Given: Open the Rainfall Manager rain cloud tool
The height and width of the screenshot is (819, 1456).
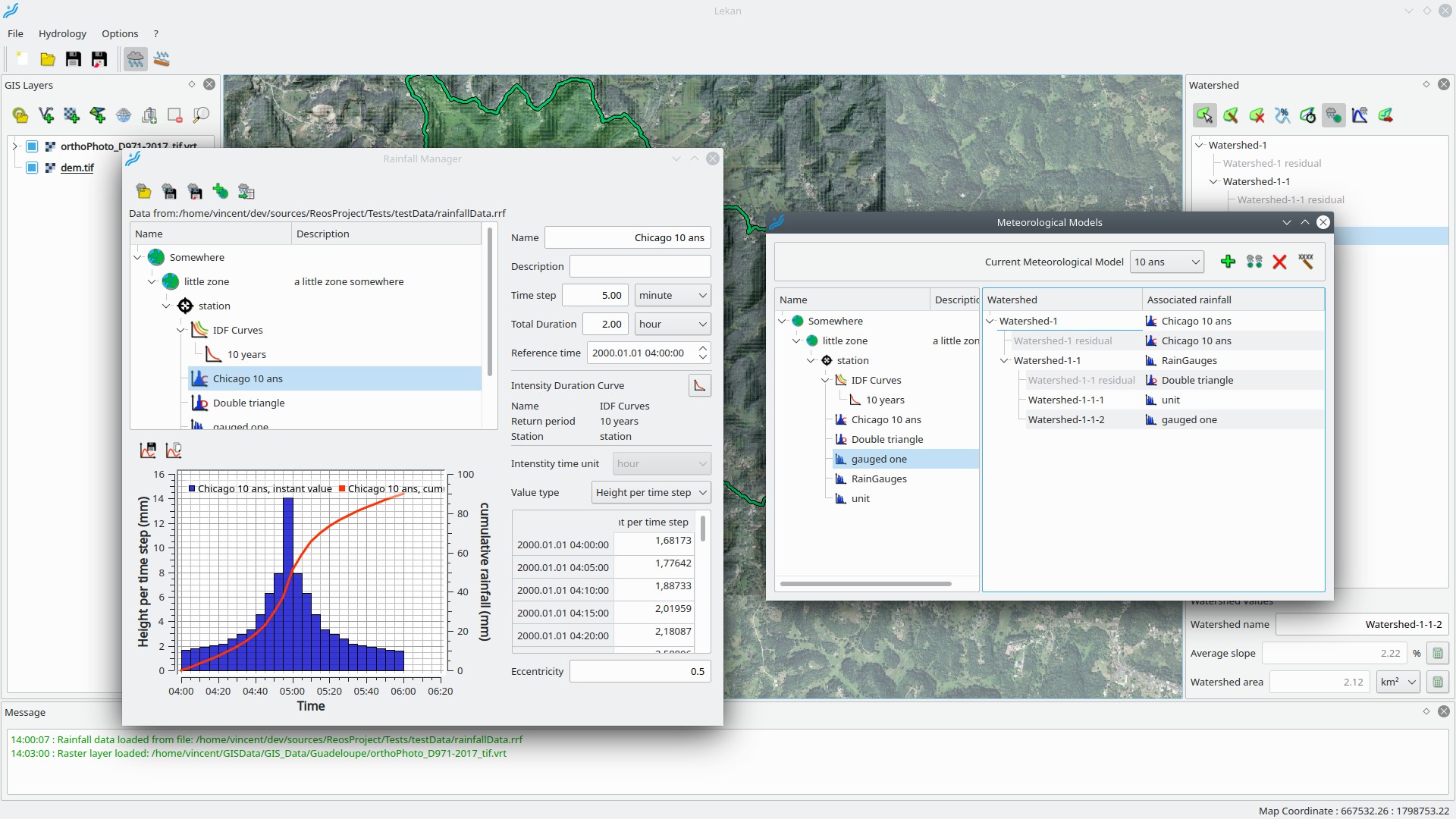Looking at the screenshot, I should pyautogui.click(x=135, y=59).
